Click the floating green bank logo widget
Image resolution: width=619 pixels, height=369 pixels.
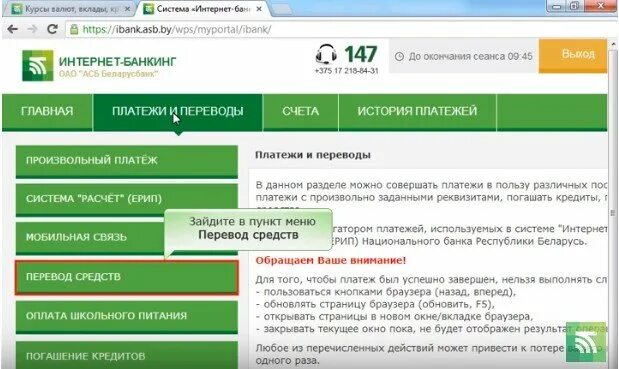(586, 342)
